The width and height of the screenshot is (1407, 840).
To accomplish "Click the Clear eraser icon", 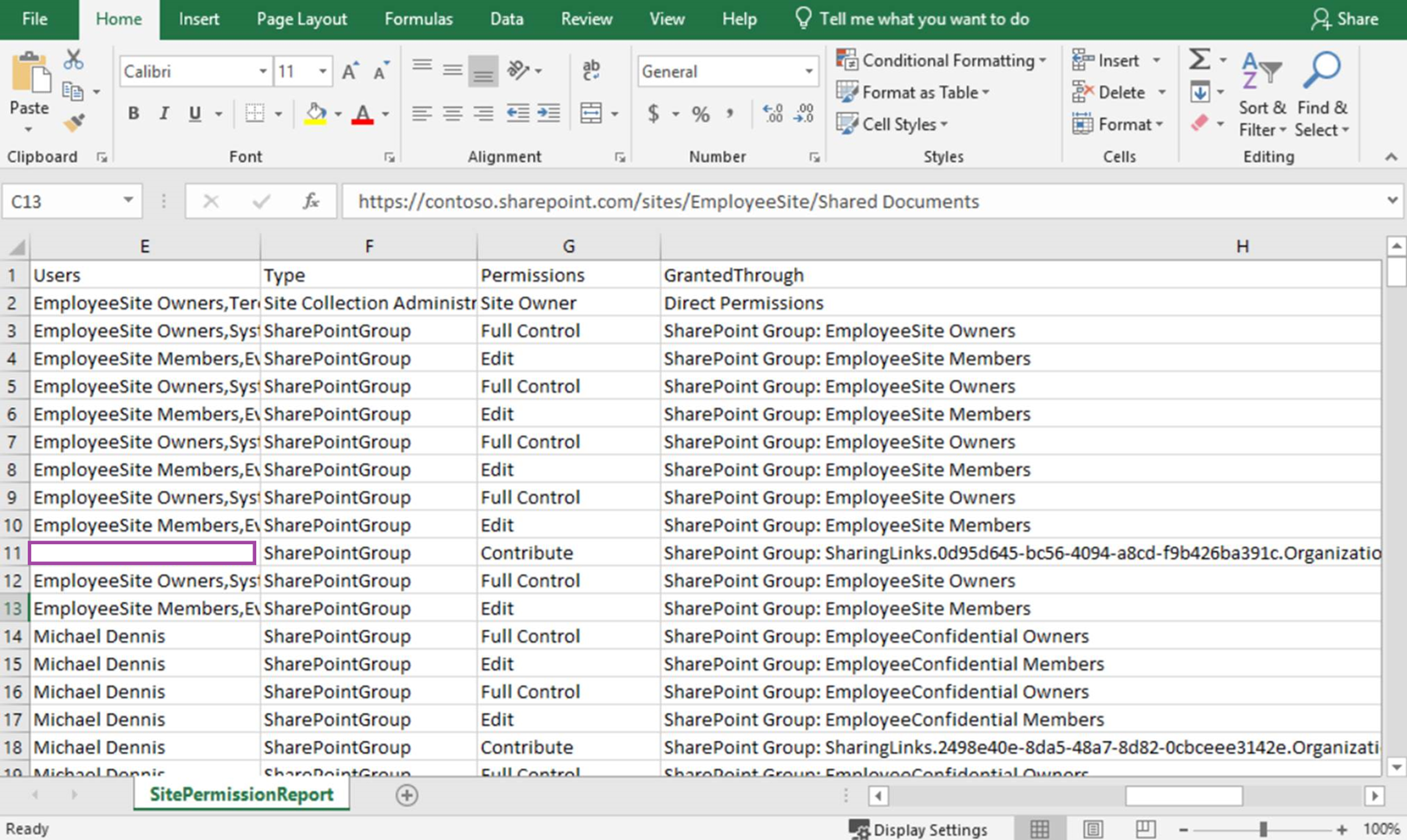I will pos(1200,123).
